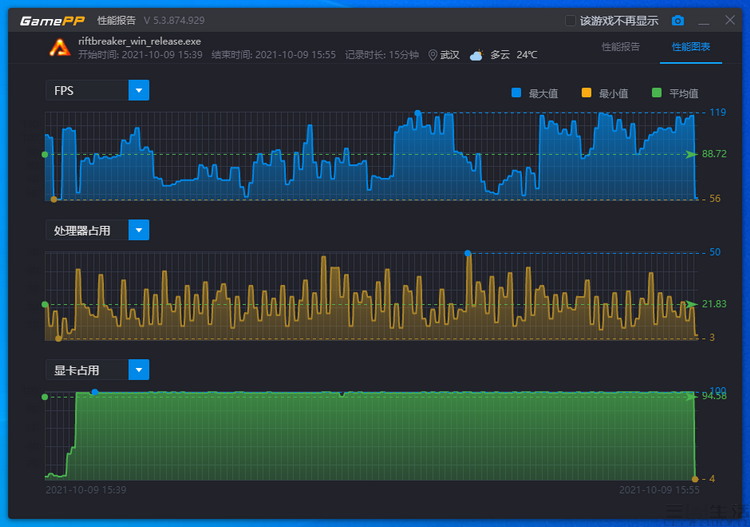Click the green arrow at FPS average 88.72

tap(690, 154)
